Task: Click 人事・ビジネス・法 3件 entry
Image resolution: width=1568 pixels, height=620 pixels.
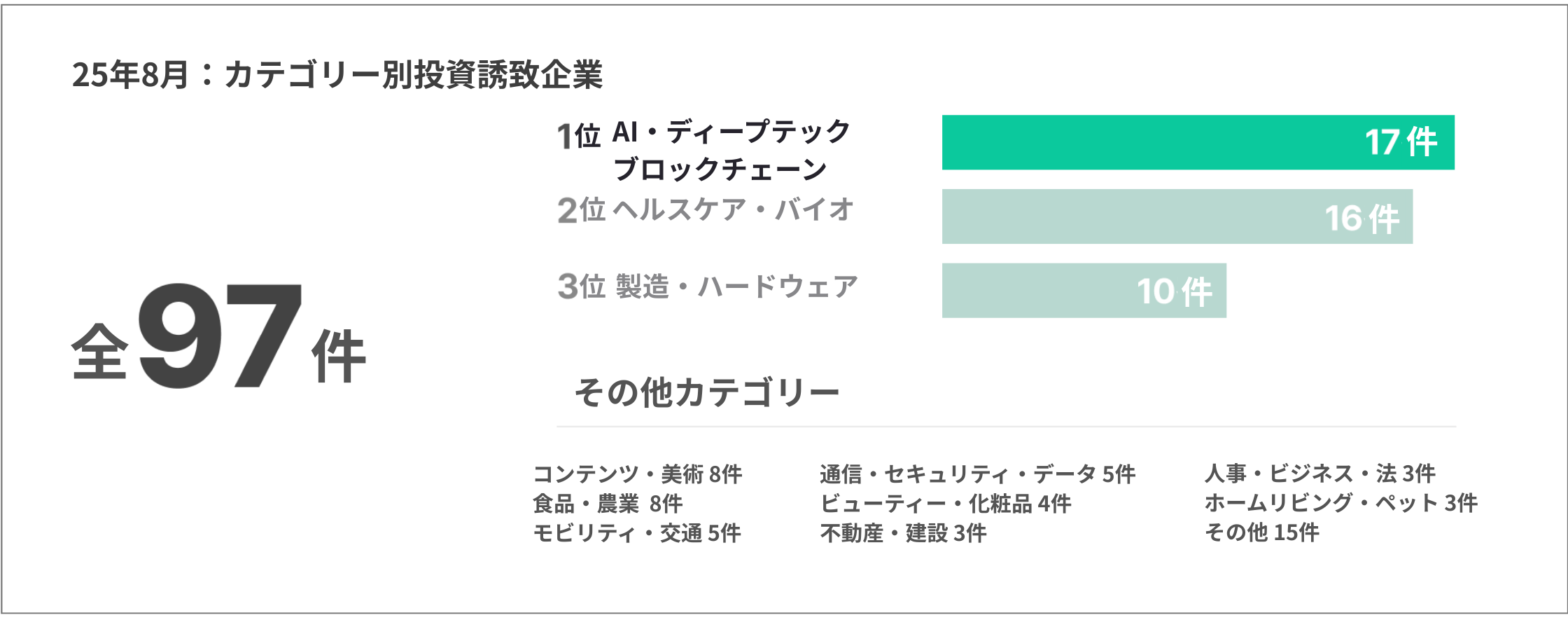Action: 1319,474
